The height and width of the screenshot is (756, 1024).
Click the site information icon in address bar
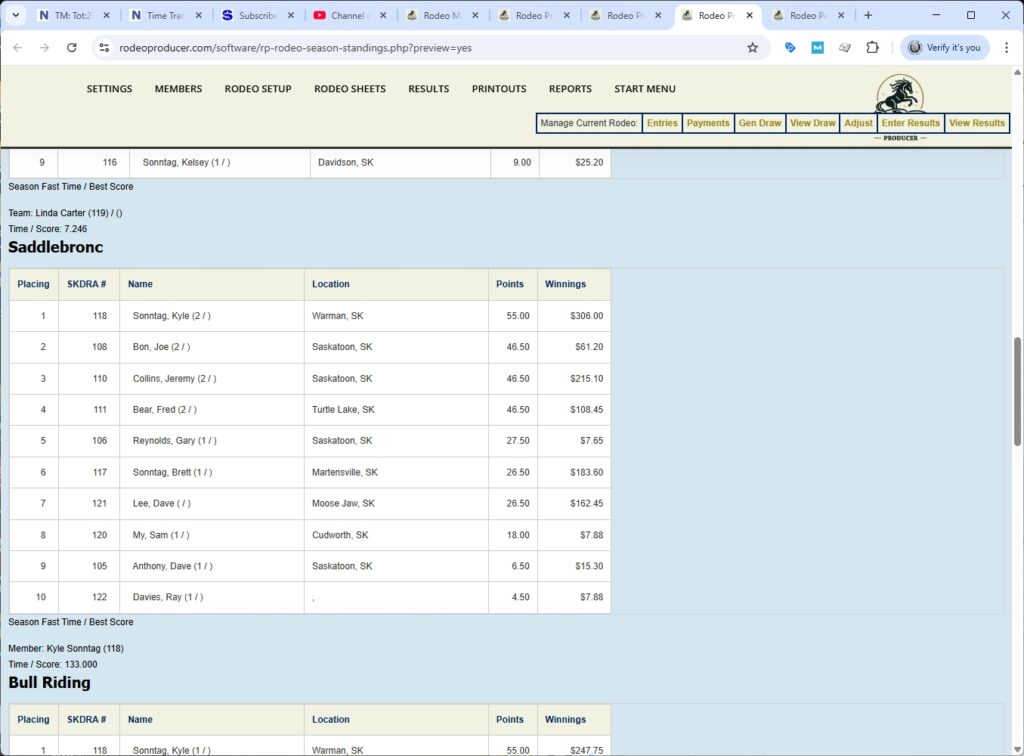[x=106, y=47]
